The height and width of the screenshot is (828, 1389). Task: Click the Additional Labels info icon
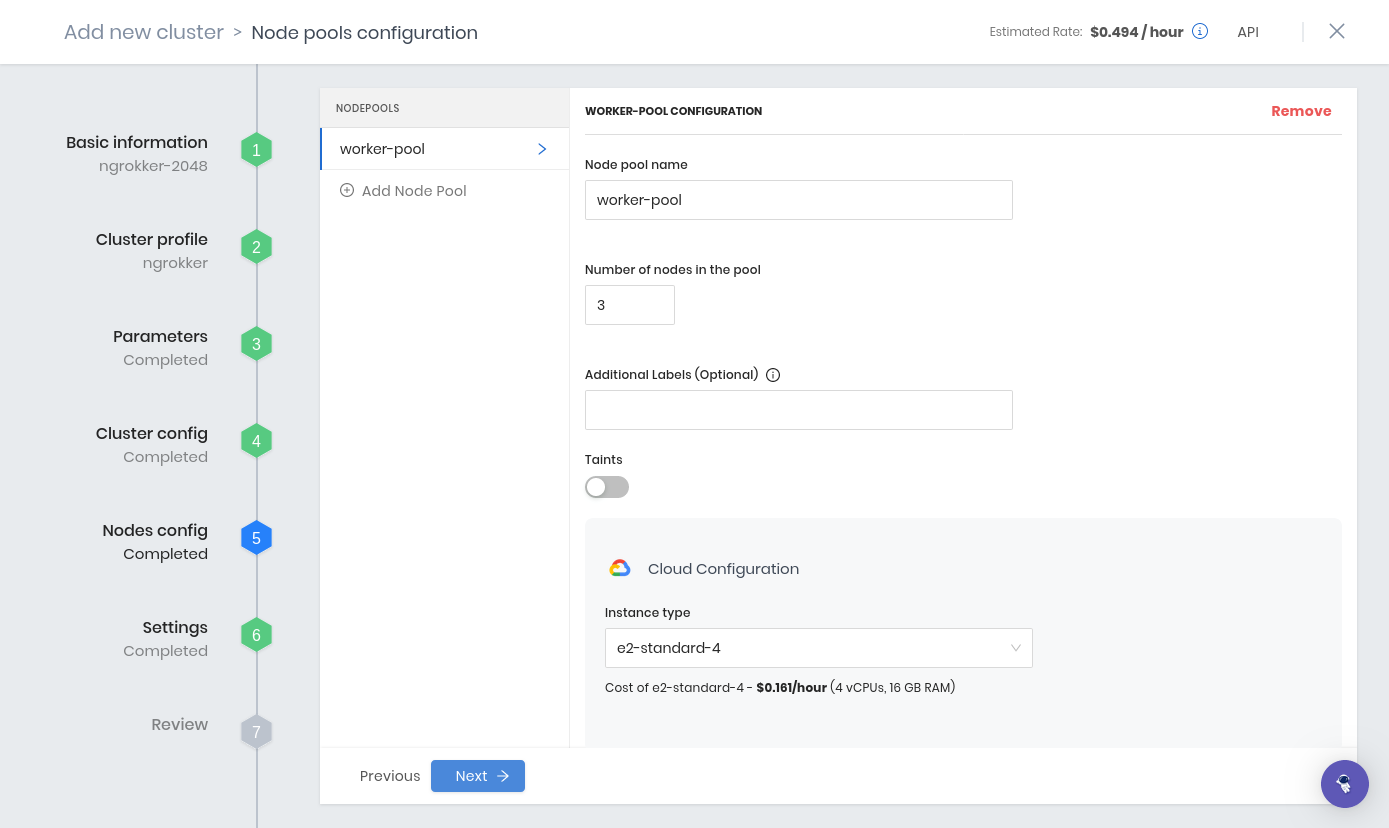772,374
